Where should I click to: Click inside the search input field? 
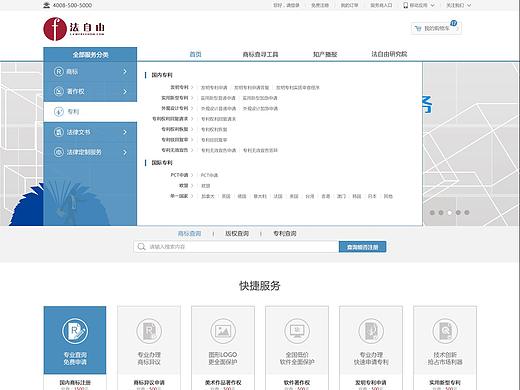236,247
